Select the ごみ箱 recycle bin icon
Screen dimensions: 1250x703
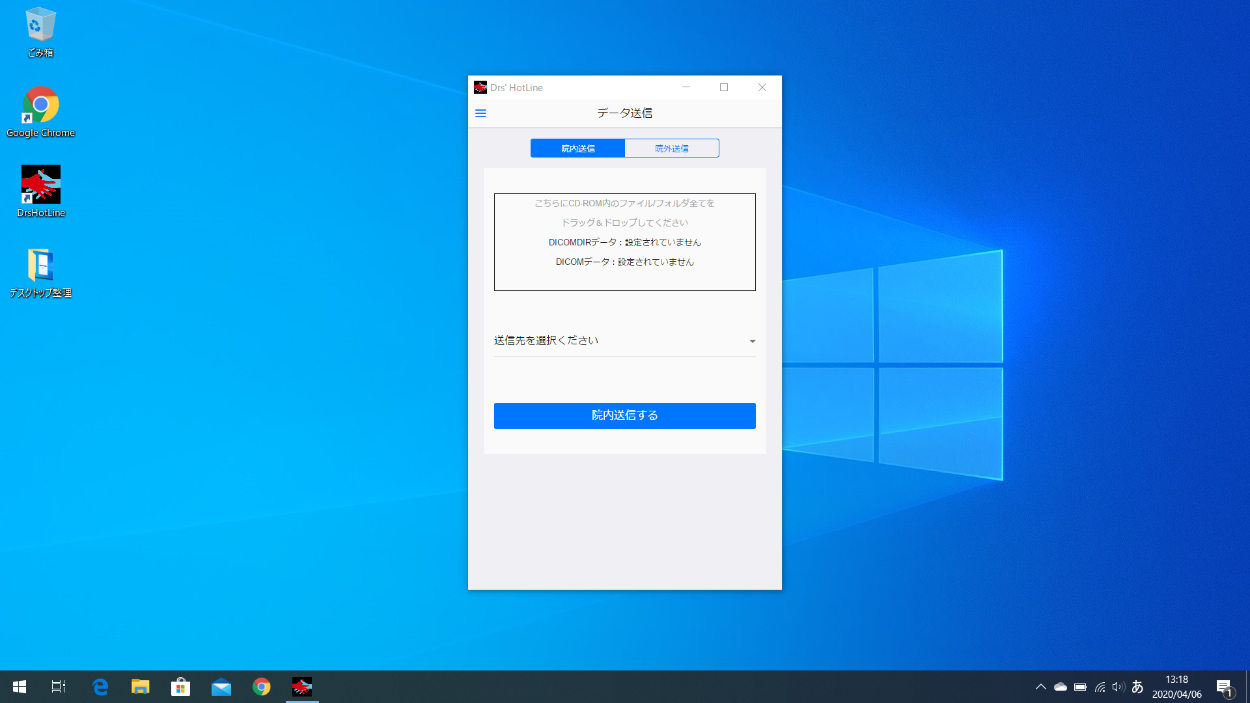click(41, 26)
